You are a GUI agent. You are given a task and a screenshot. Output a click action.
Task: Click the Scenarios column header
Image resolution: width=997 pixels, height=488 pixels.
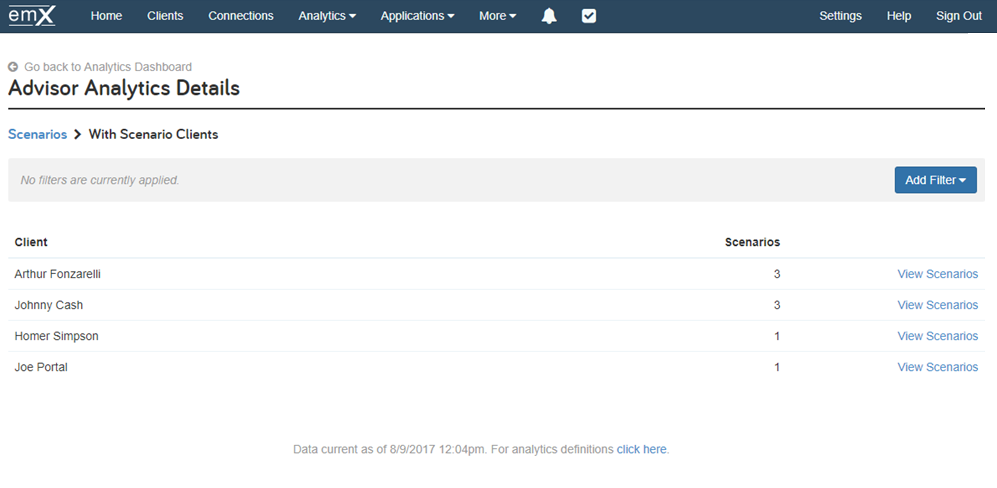752,242
